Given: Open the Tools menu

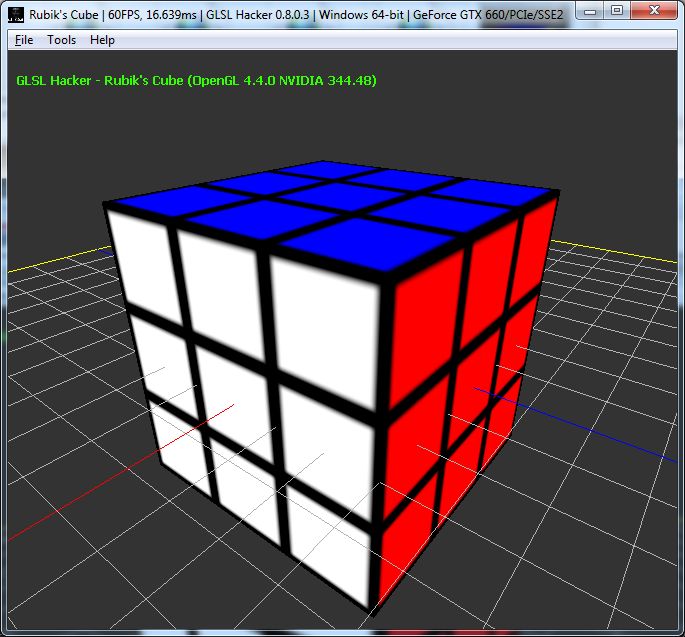Looking at the screenshot, I should (x=62, y=40).
